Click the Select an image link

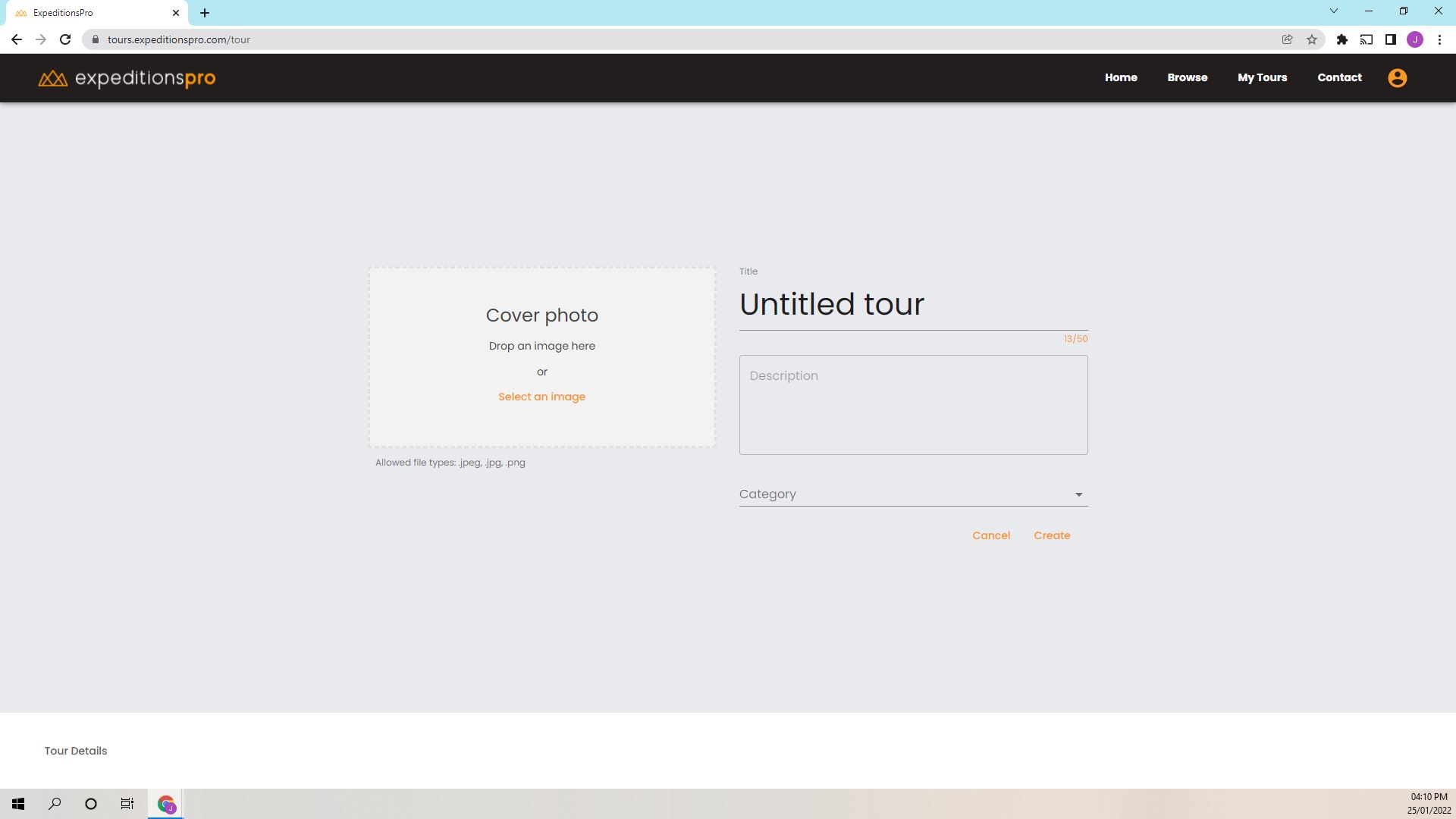[541, 397]
